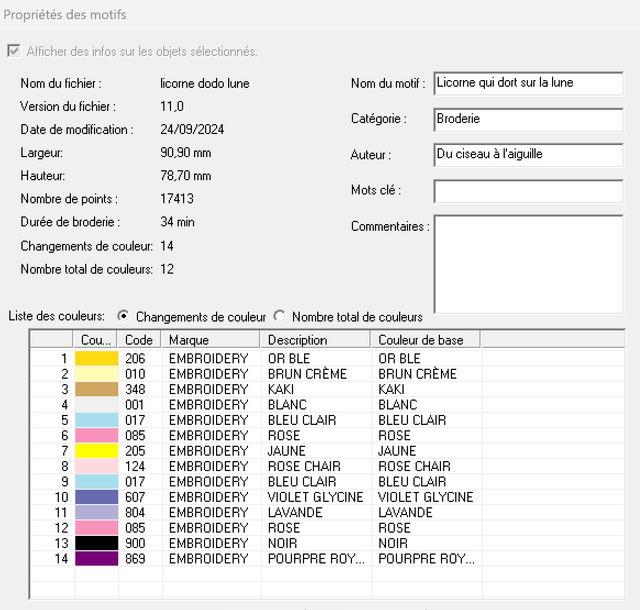
Task: Click the height value '78,70 mm'
Action: (x=186, y=176)
